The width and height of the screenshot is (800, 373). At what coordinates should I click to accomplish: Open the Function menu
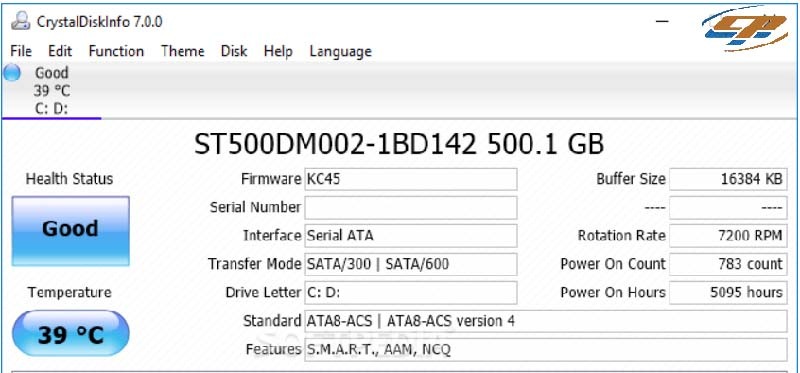pos(116,51)
